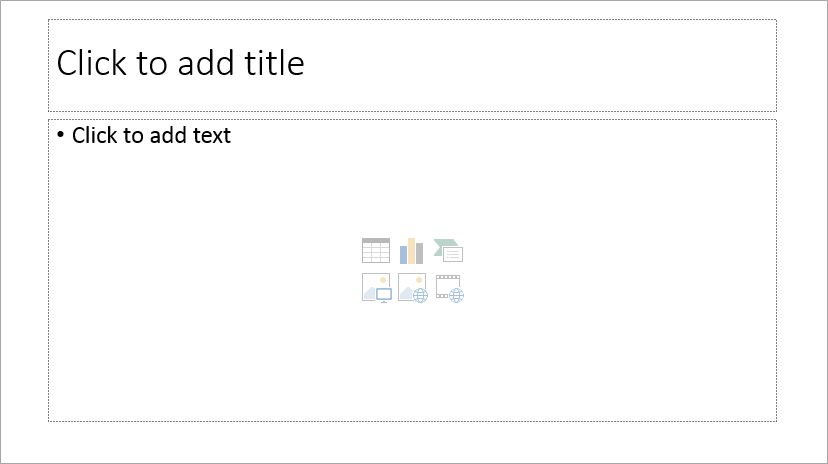
Task: Click empty space right of 'Click to add text'
Action: coord(502,135)
